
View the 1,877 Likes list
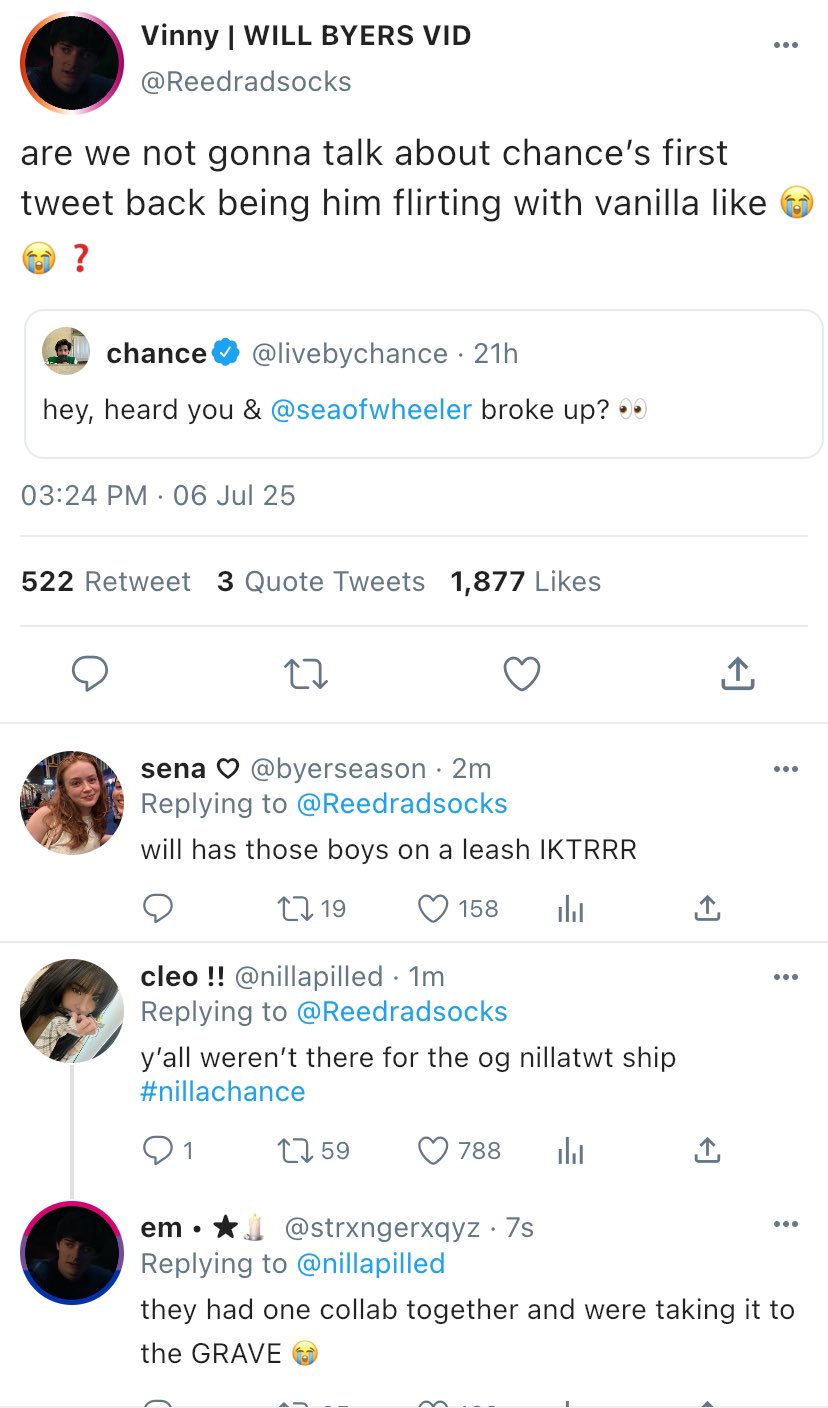pos(526,582)
